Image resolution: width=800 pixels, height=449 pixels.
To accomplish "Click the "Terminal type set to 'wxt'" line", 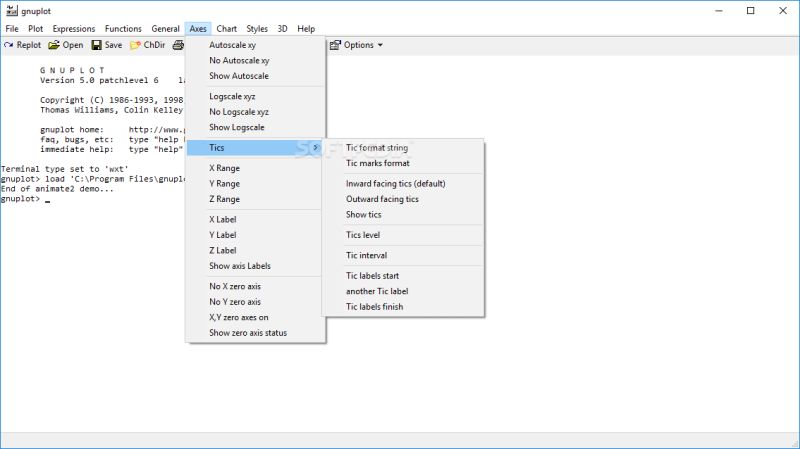I will (65, 169).
